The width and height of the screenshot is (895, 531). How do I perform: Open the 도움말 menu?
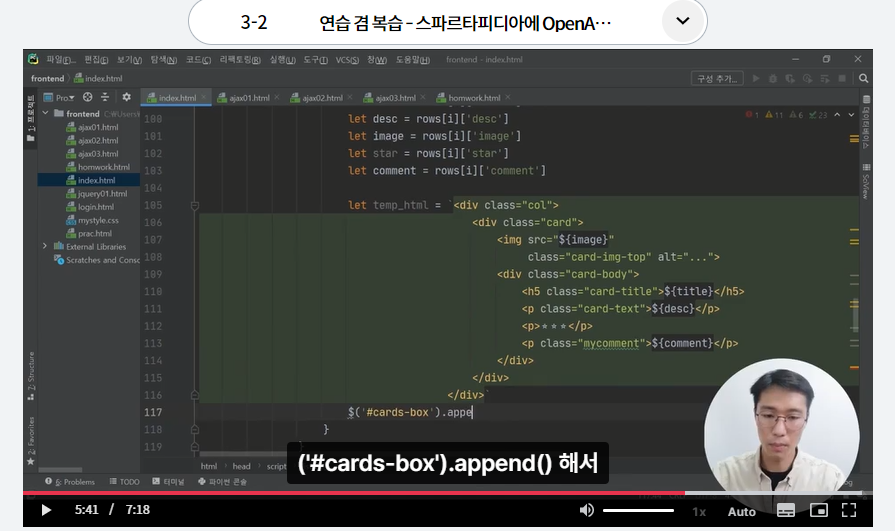click(413, 59)
